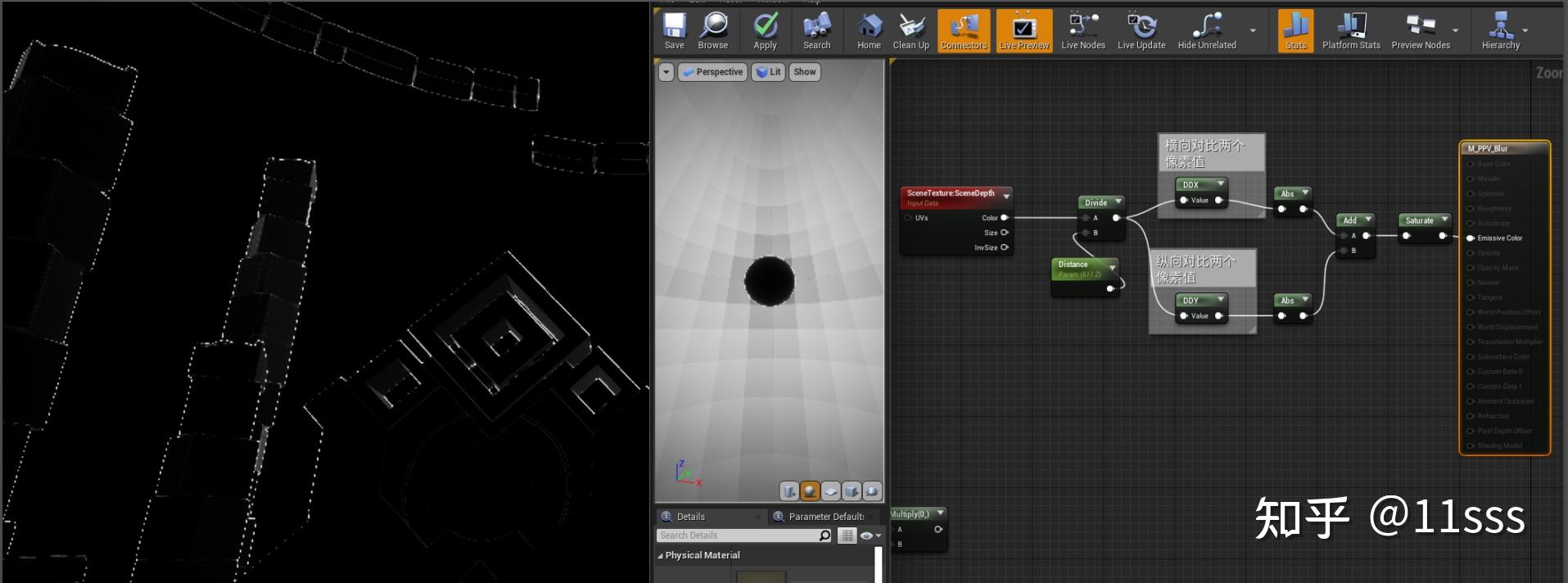
Task: Set preview mesh to sphere
Action: 810,491
